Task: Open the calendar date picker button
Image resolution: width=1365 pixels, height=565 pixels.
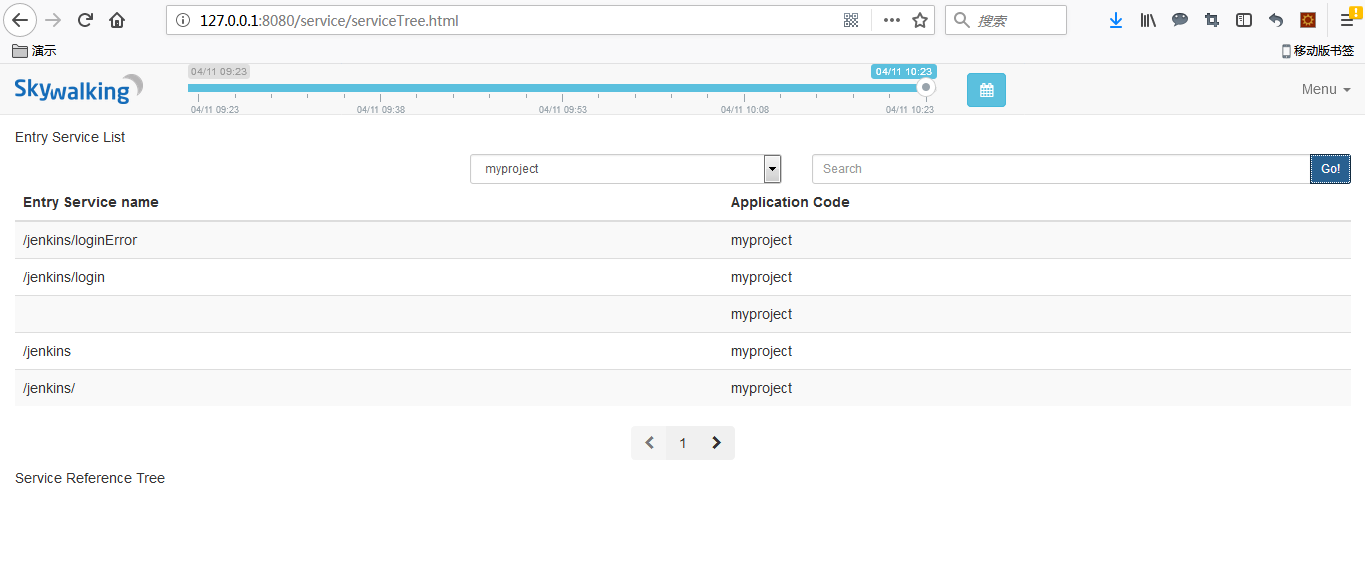Action: (x=986, y=90)
